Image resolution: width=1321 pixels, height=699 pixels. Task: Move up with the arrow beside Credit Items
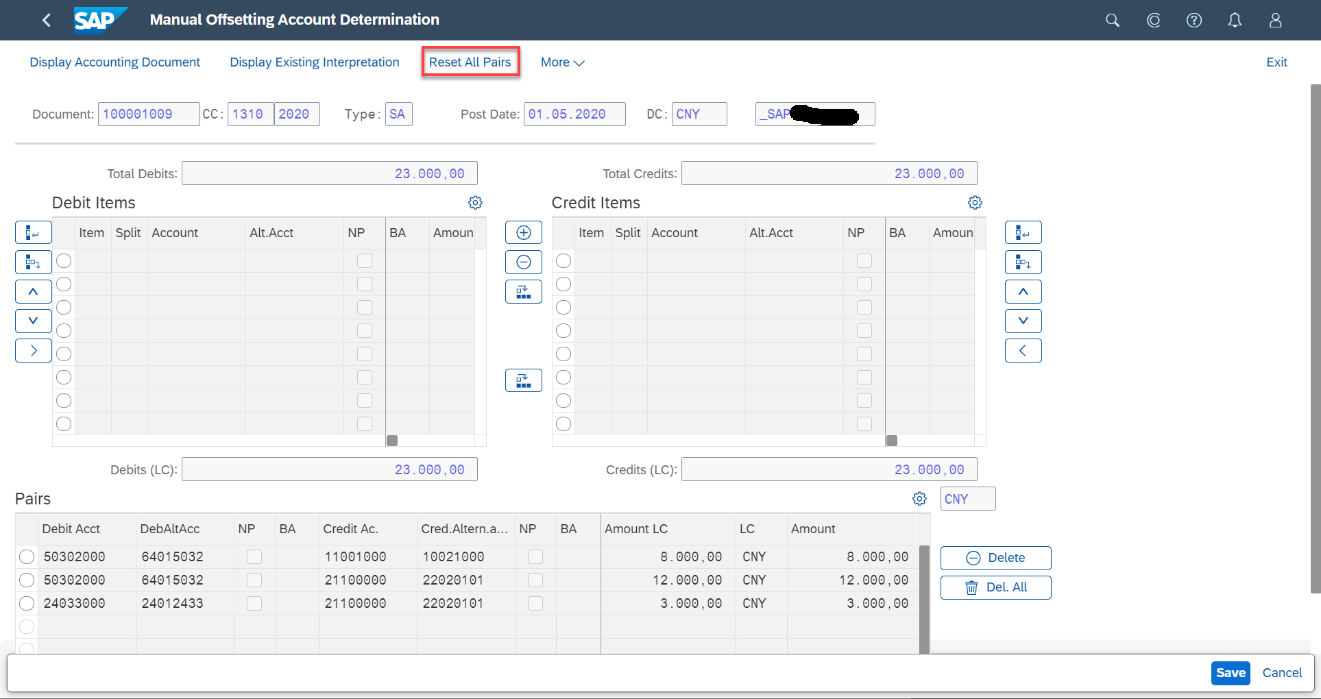point(1023,292)
